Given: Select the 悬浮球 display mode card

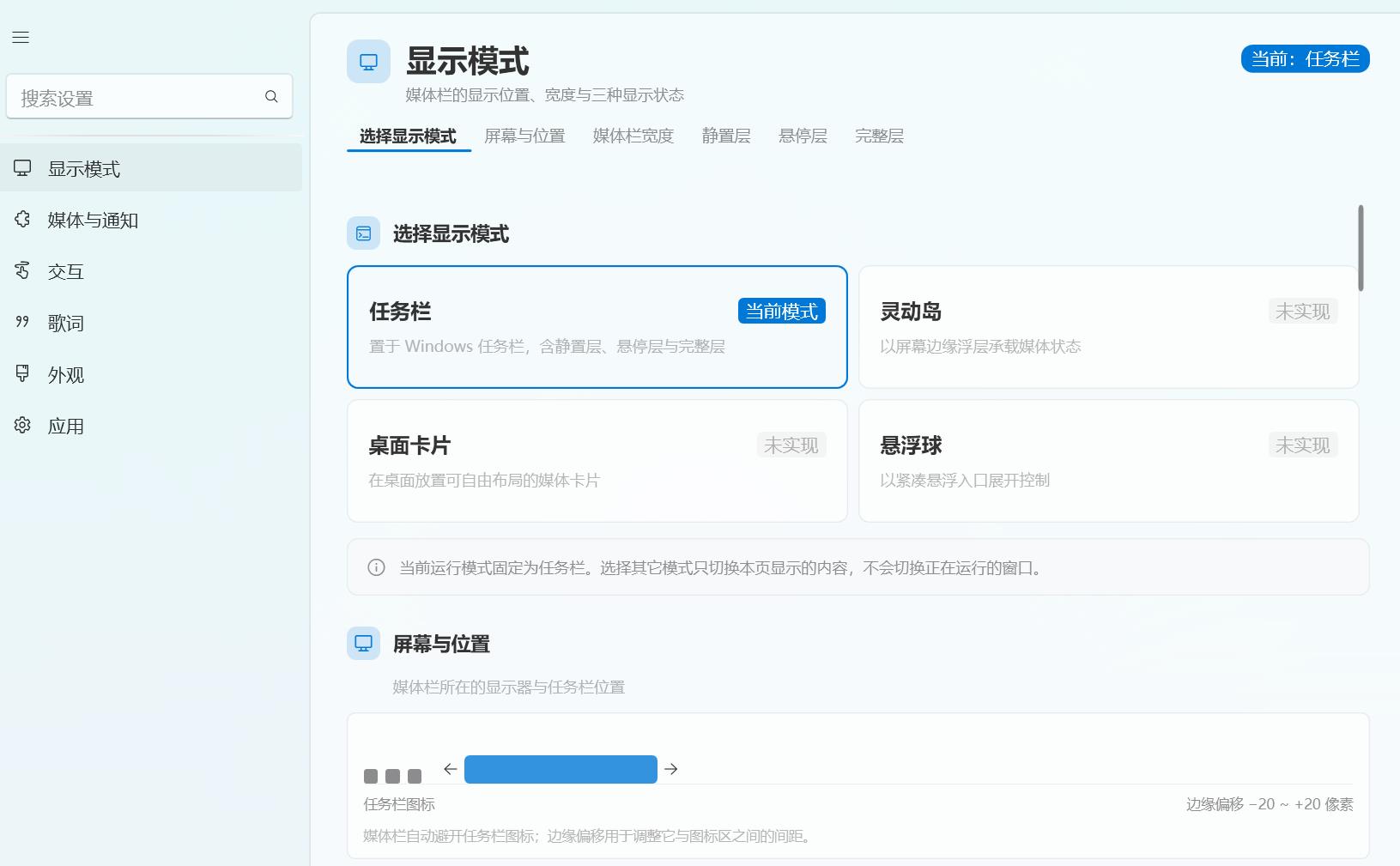Looking at the screenshot, I should pyautogui.click(x=1109, y=461).
